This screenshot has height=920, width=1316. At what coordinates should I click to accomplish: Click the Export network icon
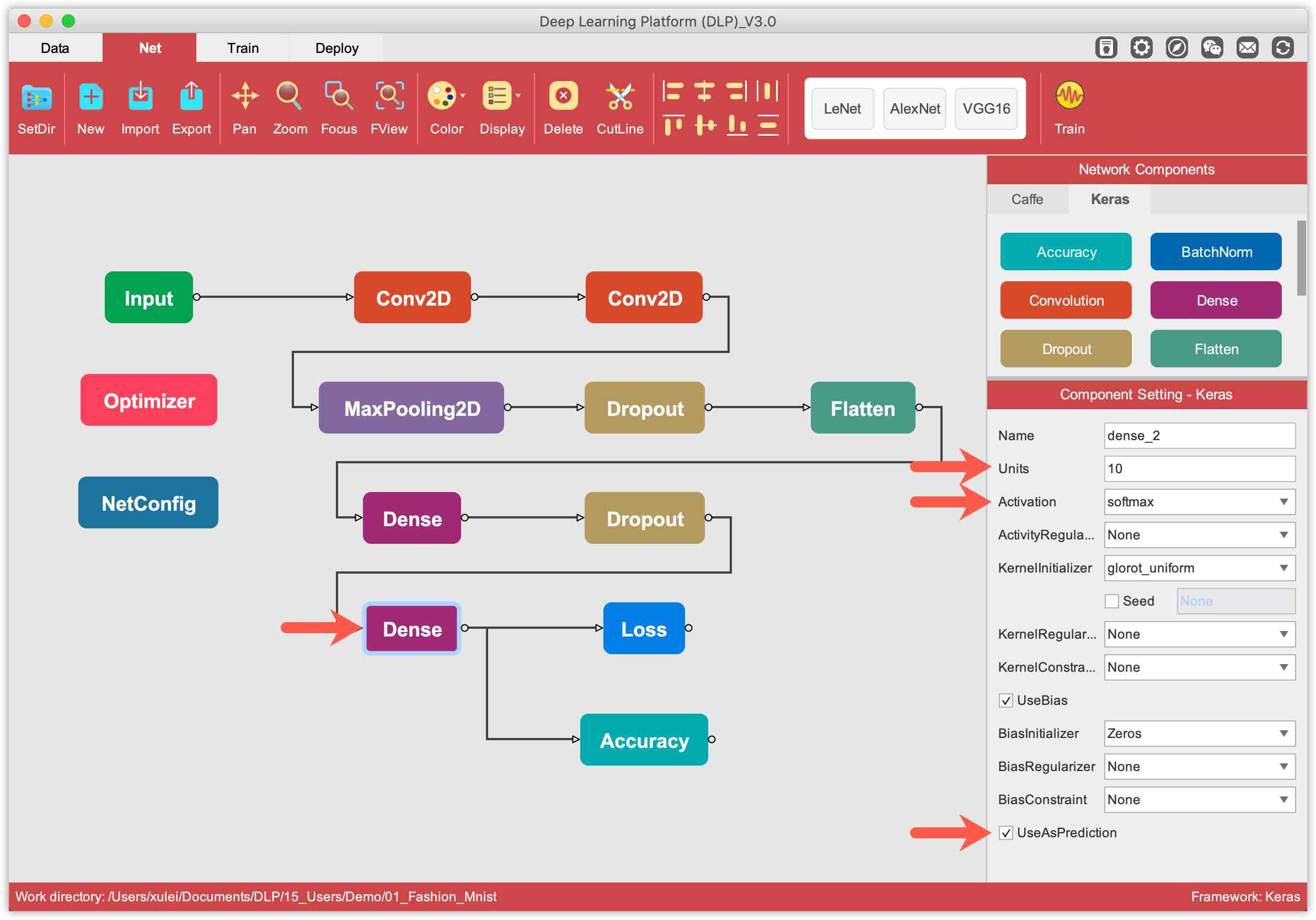pyautogui.click(x=191, y=97)
